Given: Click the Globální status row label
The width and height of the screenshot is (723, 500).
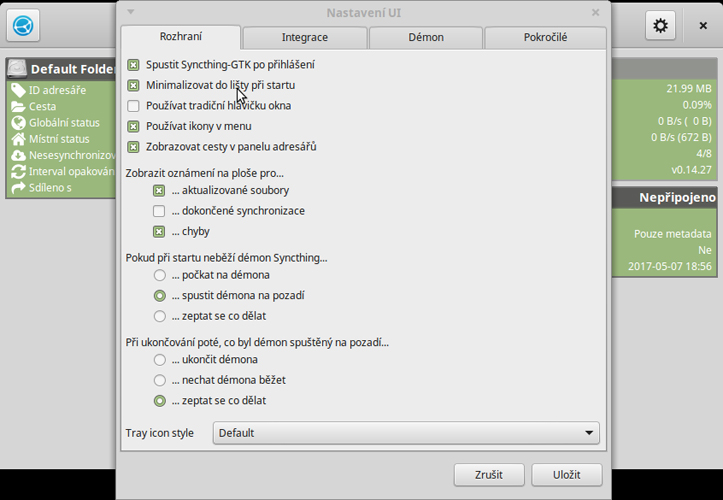Looking at the screenshot, I should coord(64,123).
